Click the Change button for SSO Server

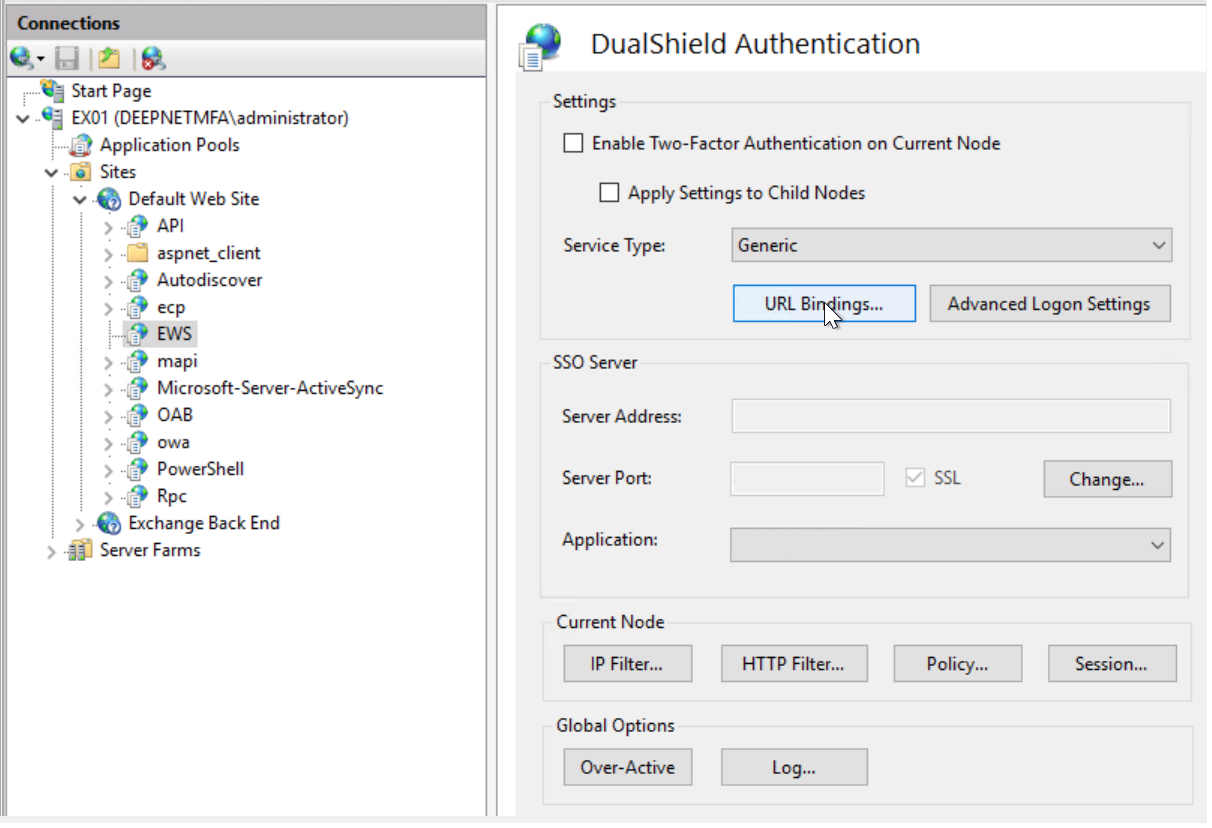[x=1106, y=479]
